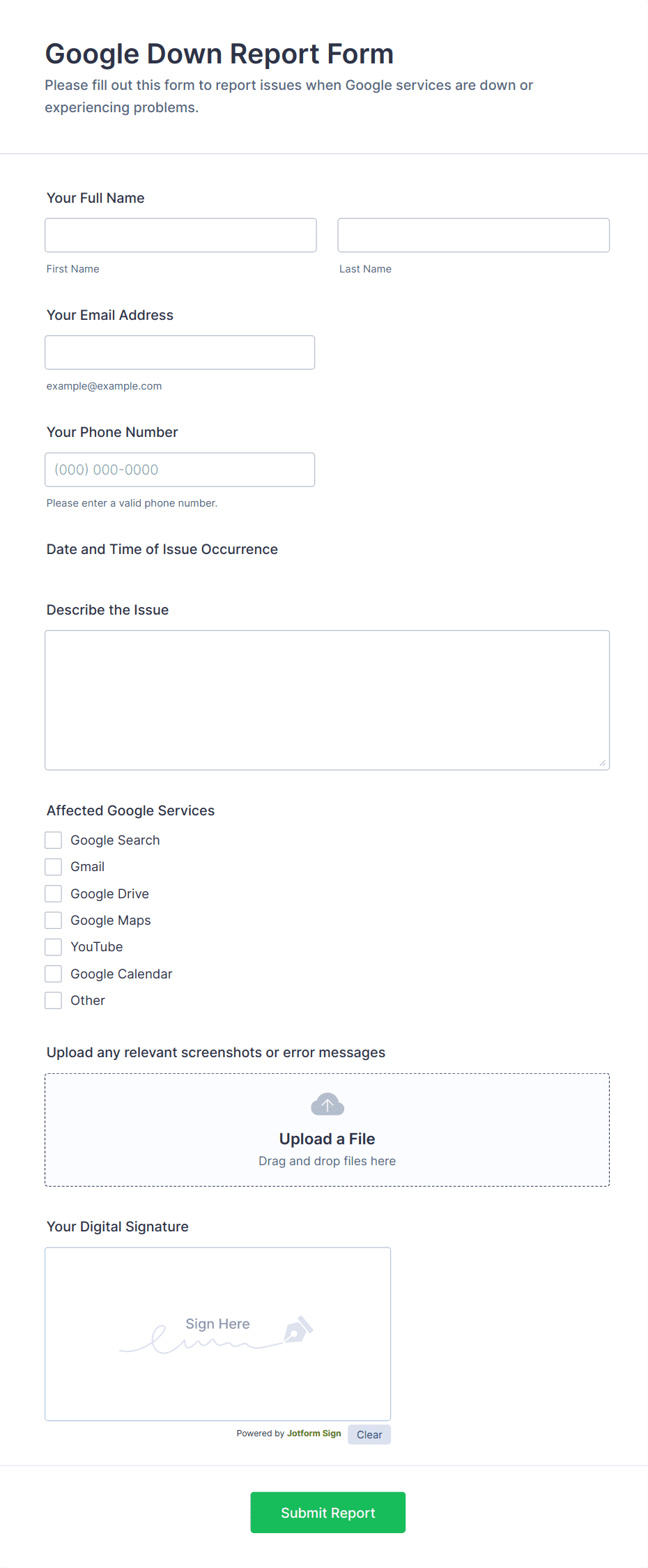Click the Upload a File dropzone

pyautogui.click(x=327, y=1130)
